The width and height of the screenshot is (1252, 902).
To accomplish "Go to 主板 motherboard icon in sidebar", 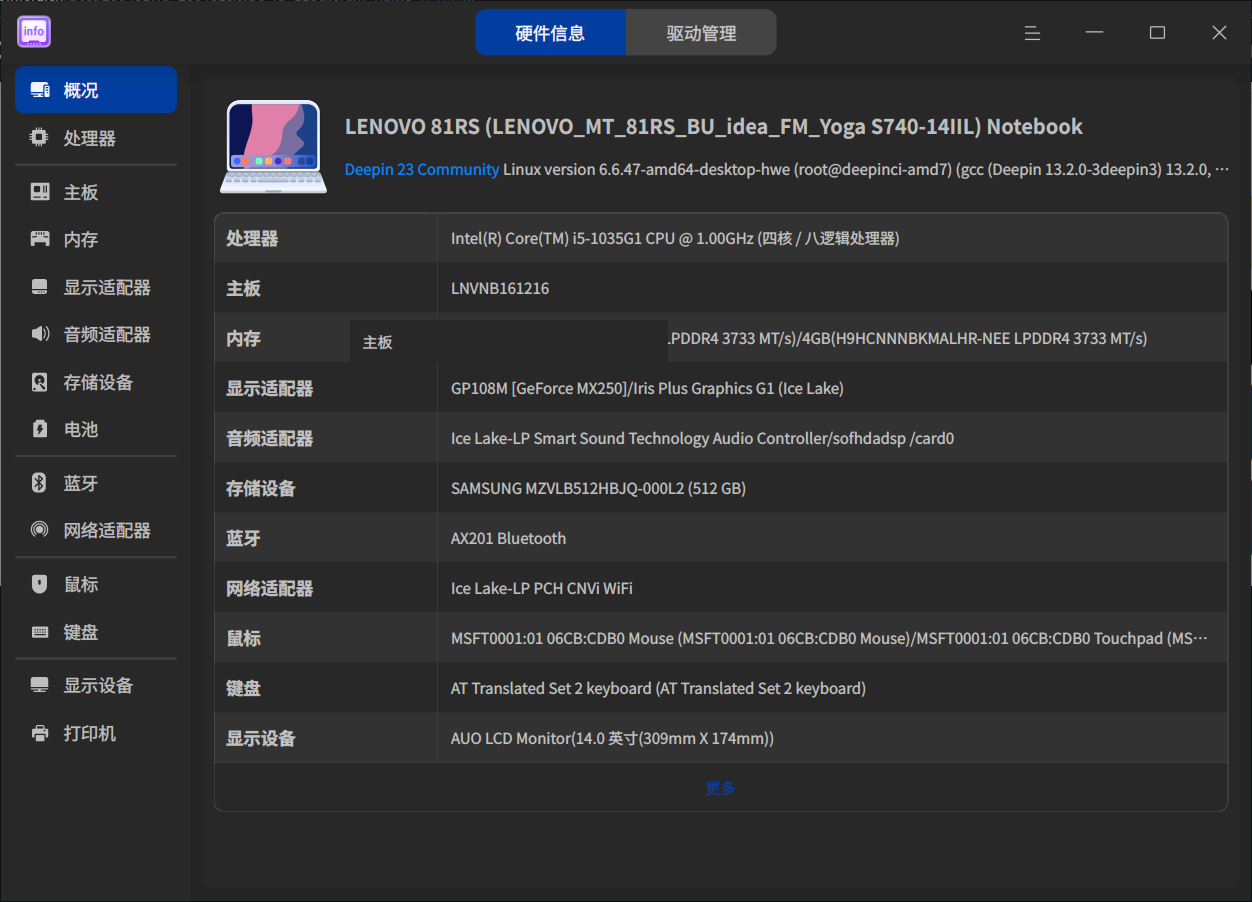I will coord(40,192).
